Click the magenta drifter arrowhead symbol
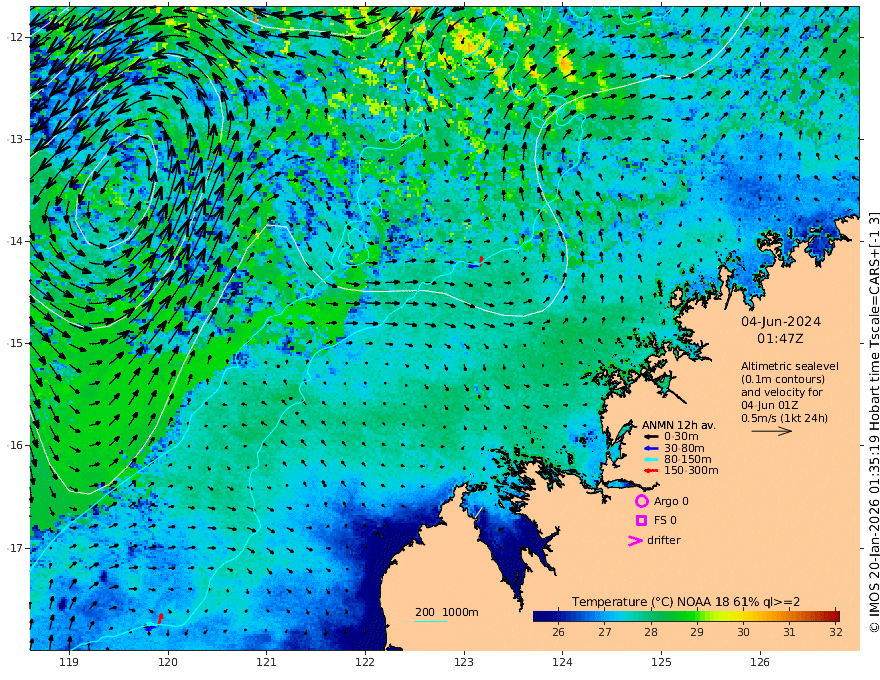This screenshot has height=680, width=880. click(x=635, y=540)
